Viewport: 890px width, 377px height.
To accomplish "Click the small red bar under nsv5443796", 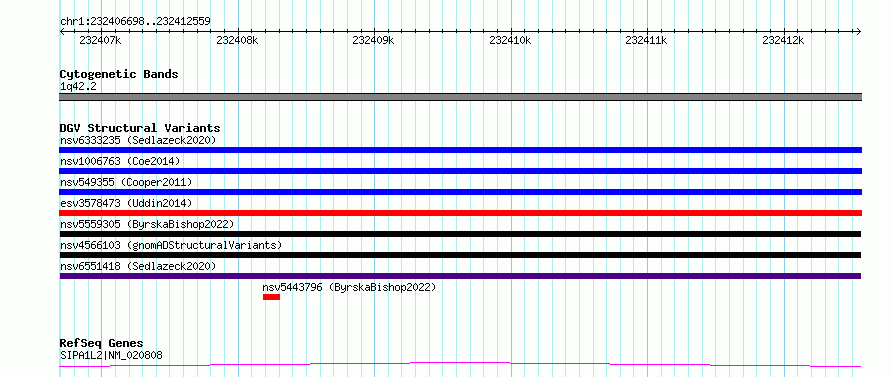I will point(271,297).
